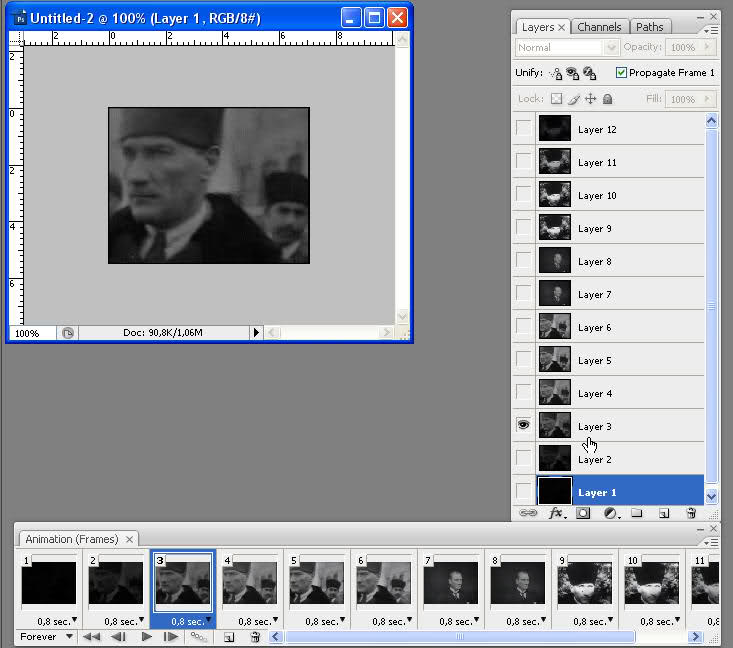Viewport: 733px width, 648px height.
Task: Delete layer with Layers panel trash icon
Action: click(690, 513)
